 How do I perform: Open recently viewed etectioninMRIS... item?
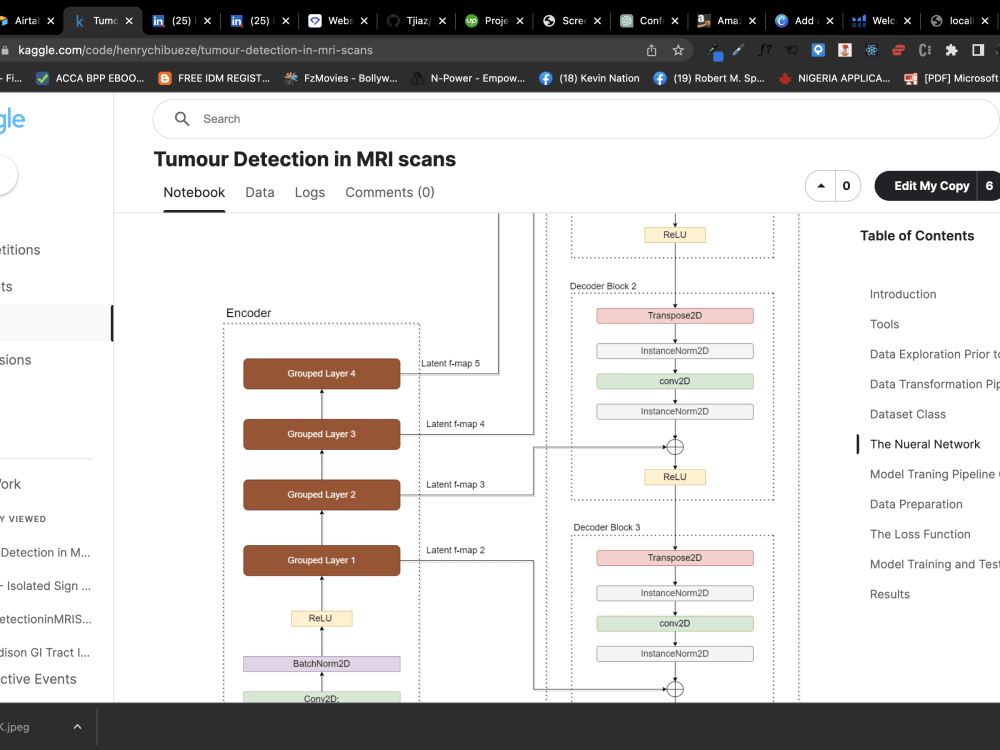click(x=46, y=619)
